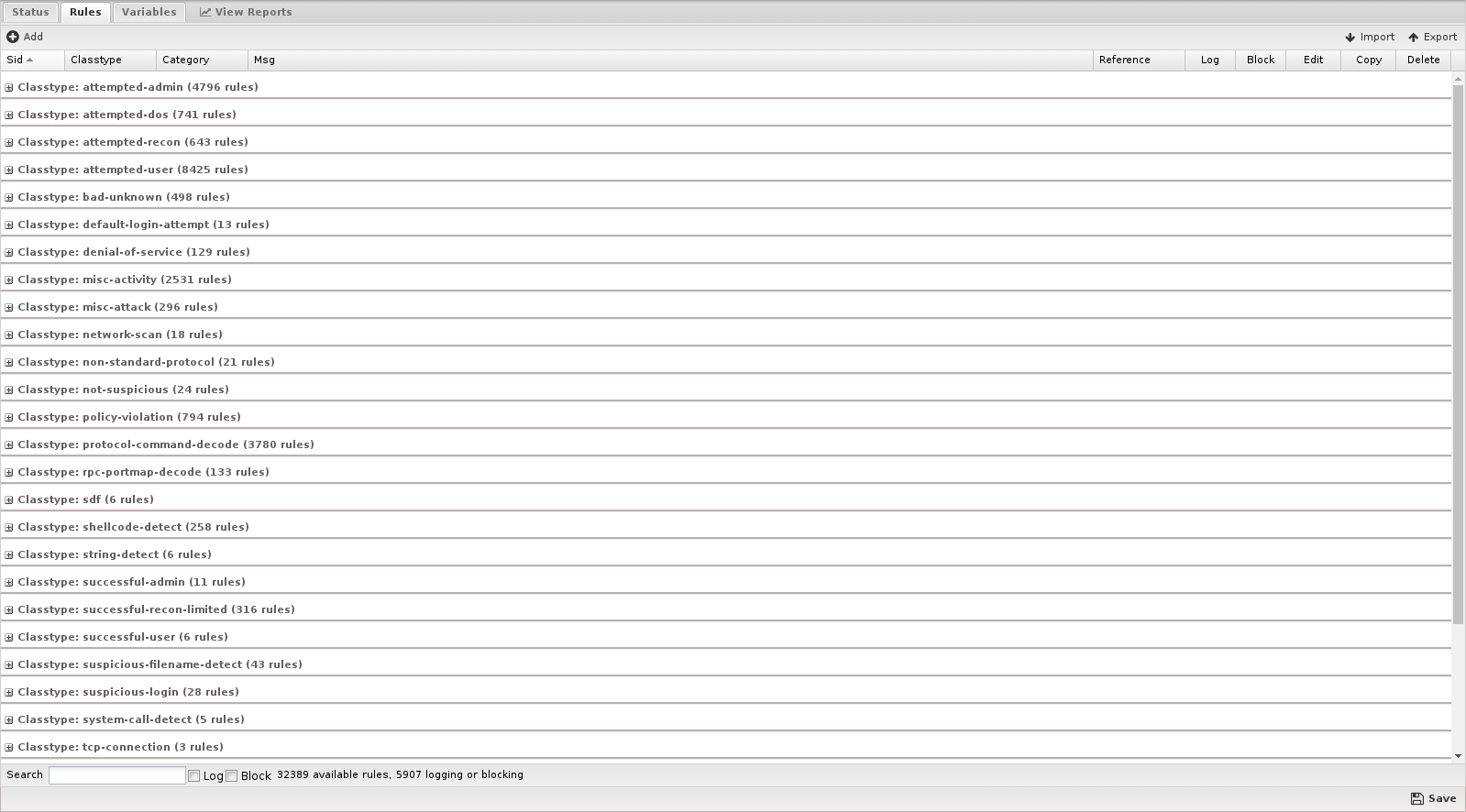Focus the Search rules input field
Screen dimensions: 1466x812
[x=117, y=775]
